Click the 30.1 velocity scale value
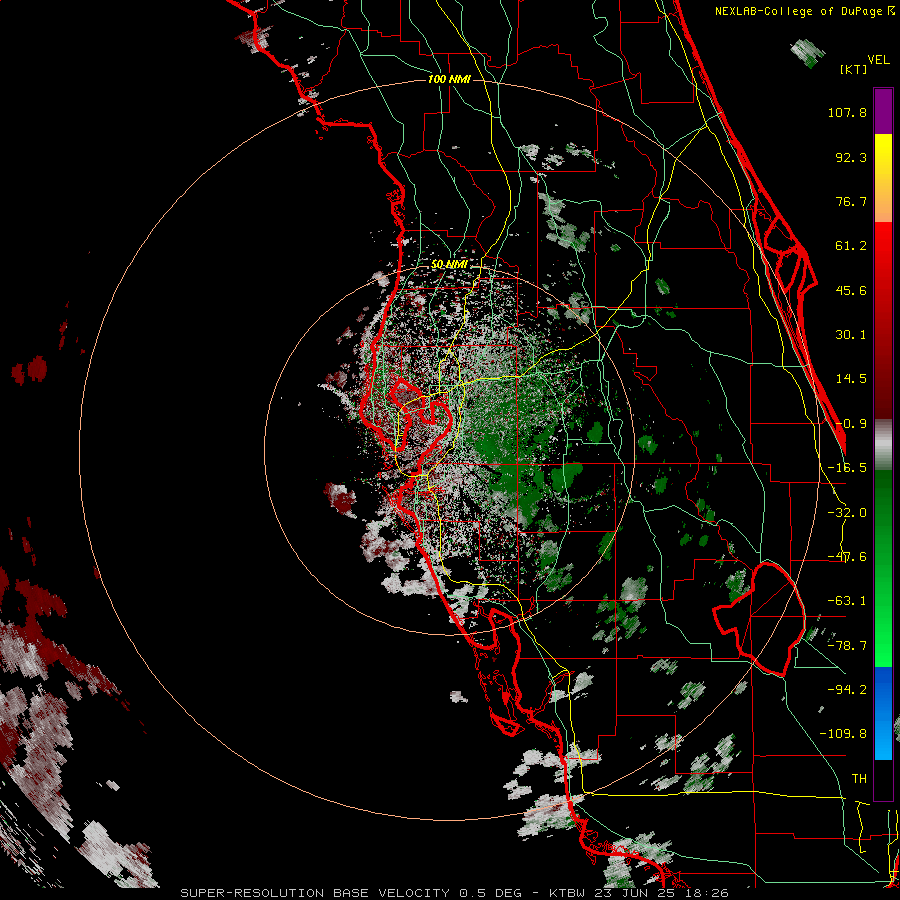 851,335
